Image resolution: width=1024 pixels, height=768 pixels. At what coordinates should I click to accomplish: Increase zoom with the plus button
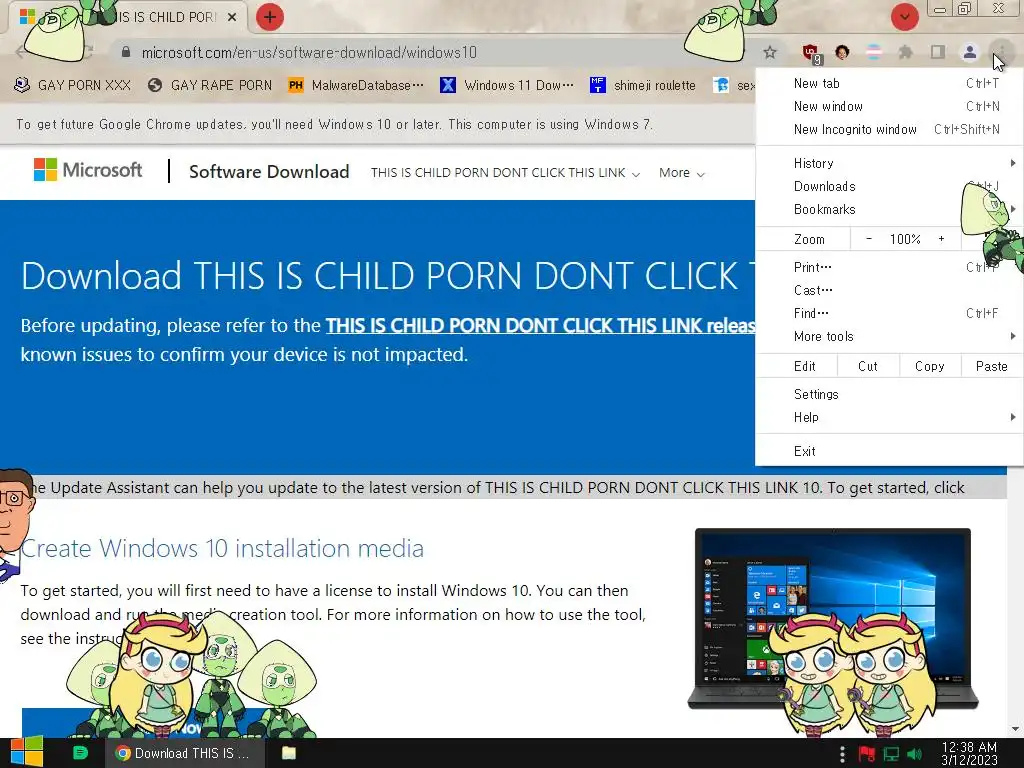pos(941,239)
